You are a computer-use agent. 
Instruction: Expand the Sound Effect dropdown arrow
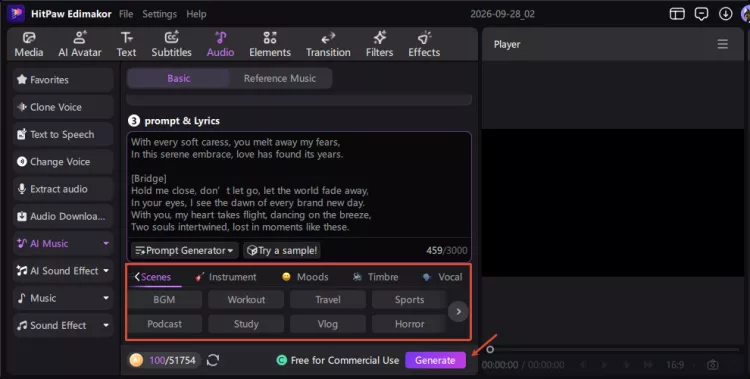pos(106,325)
